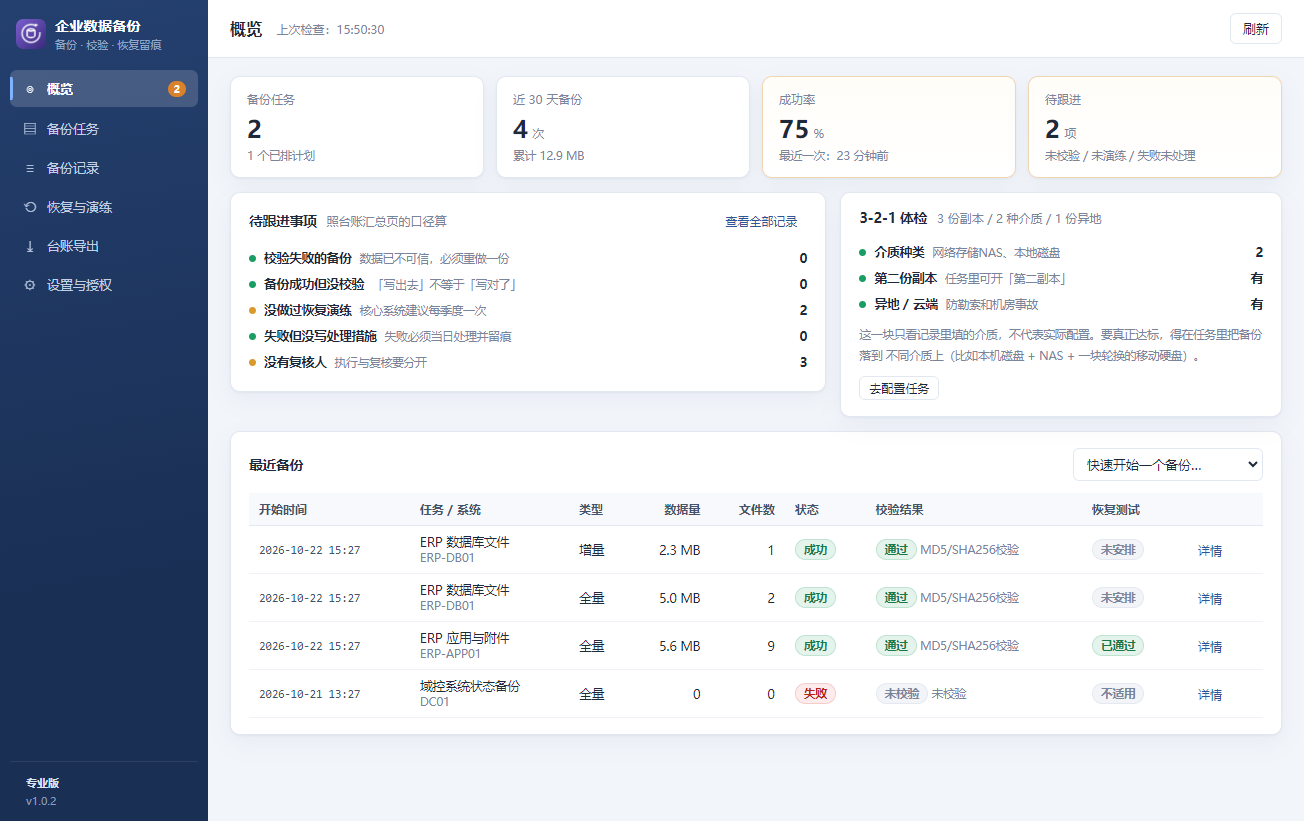Click the 设置与授权 gear icon

coord(30,285)
